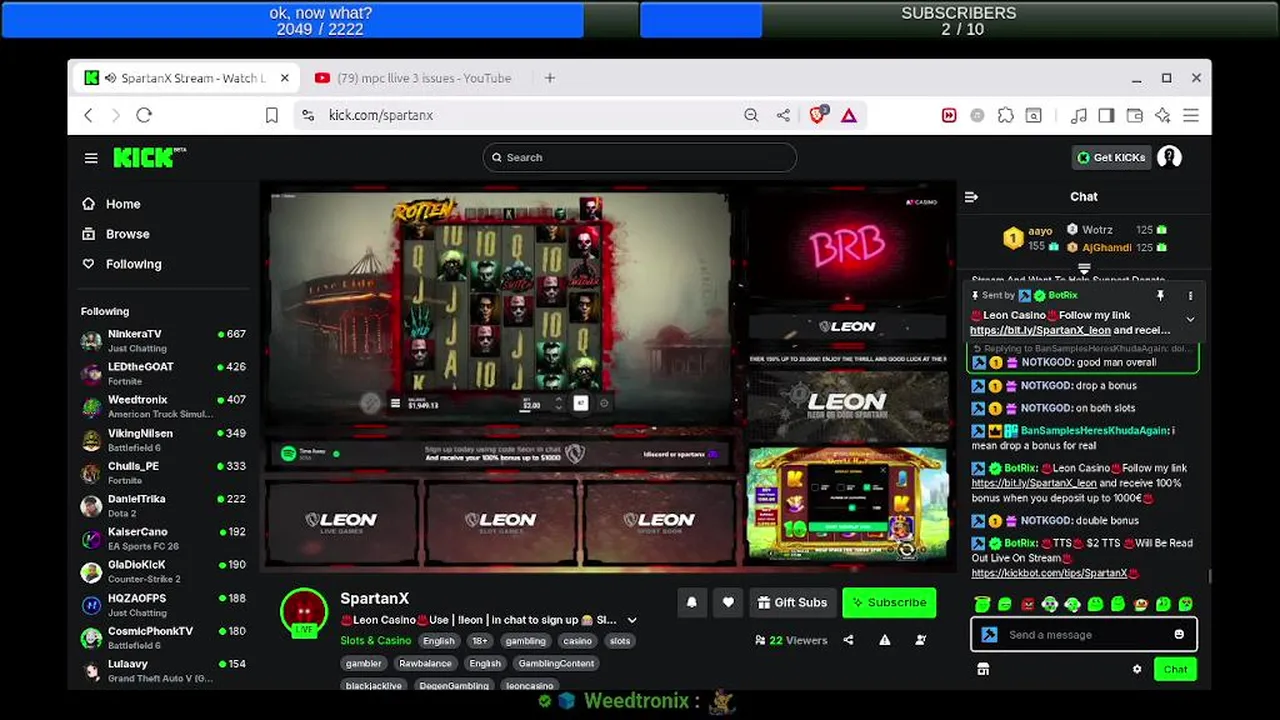Viewport: 1280px width, 720px height.
Task: Click the 18+ tag
Action: tap(480, 641)
